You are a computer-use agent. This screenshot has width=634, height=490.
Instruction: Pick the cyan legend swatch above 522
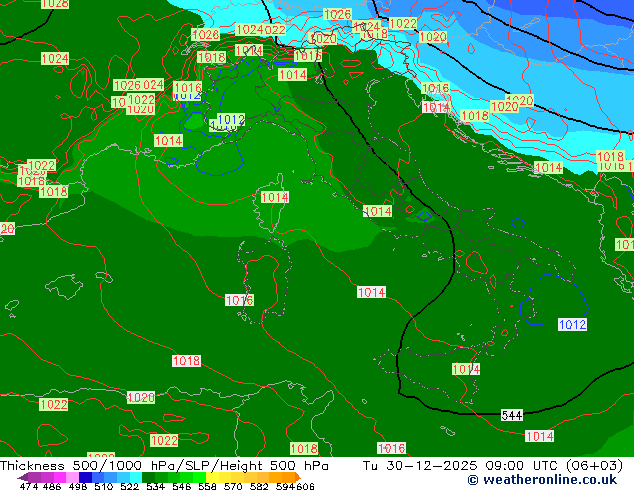136,477
